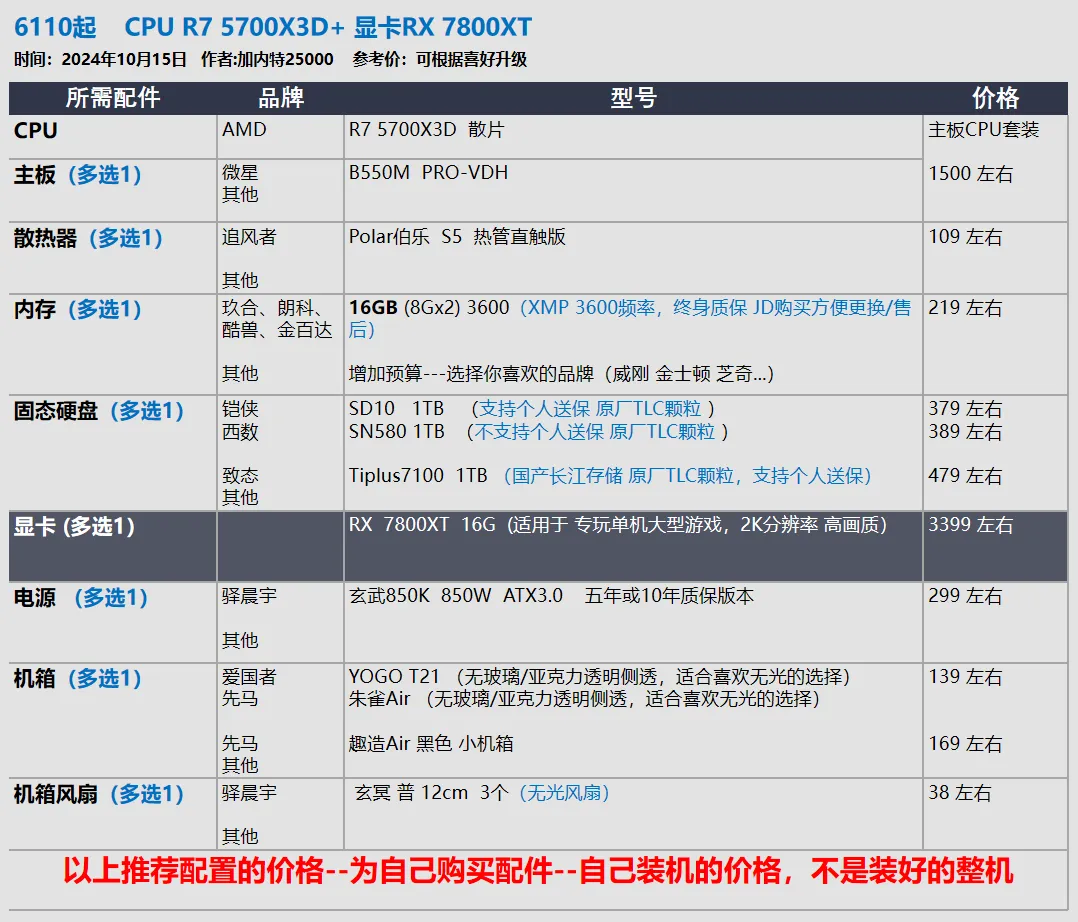Click the '299 左右' price
Viewport: 1078px width, 922px height.
[965, 596]
